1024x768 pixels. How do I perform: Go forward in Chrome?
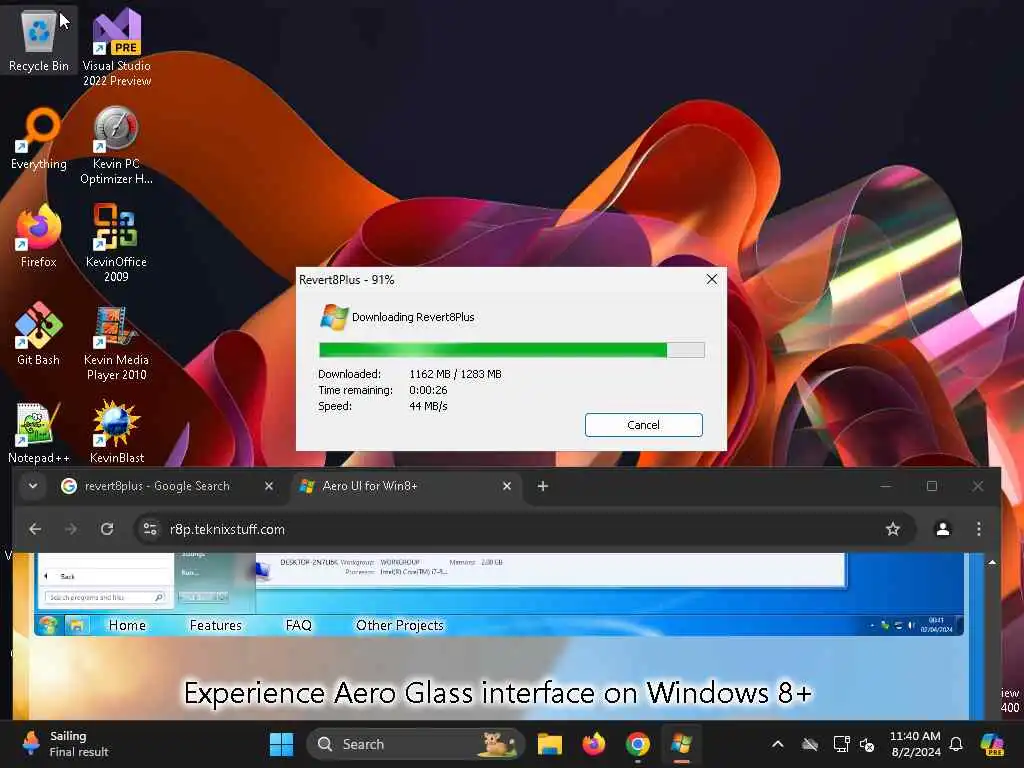(71, 529)
